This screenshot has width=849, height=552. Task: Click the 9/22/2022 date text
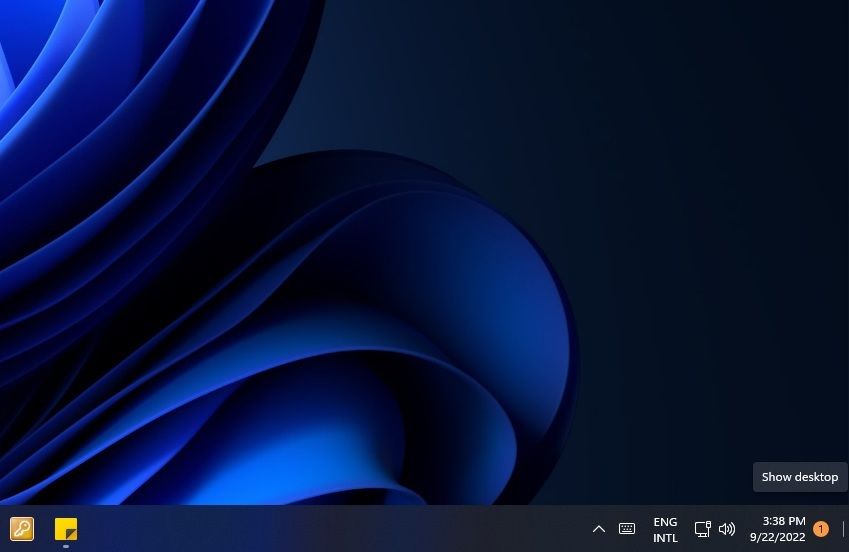tap(778, 537)
